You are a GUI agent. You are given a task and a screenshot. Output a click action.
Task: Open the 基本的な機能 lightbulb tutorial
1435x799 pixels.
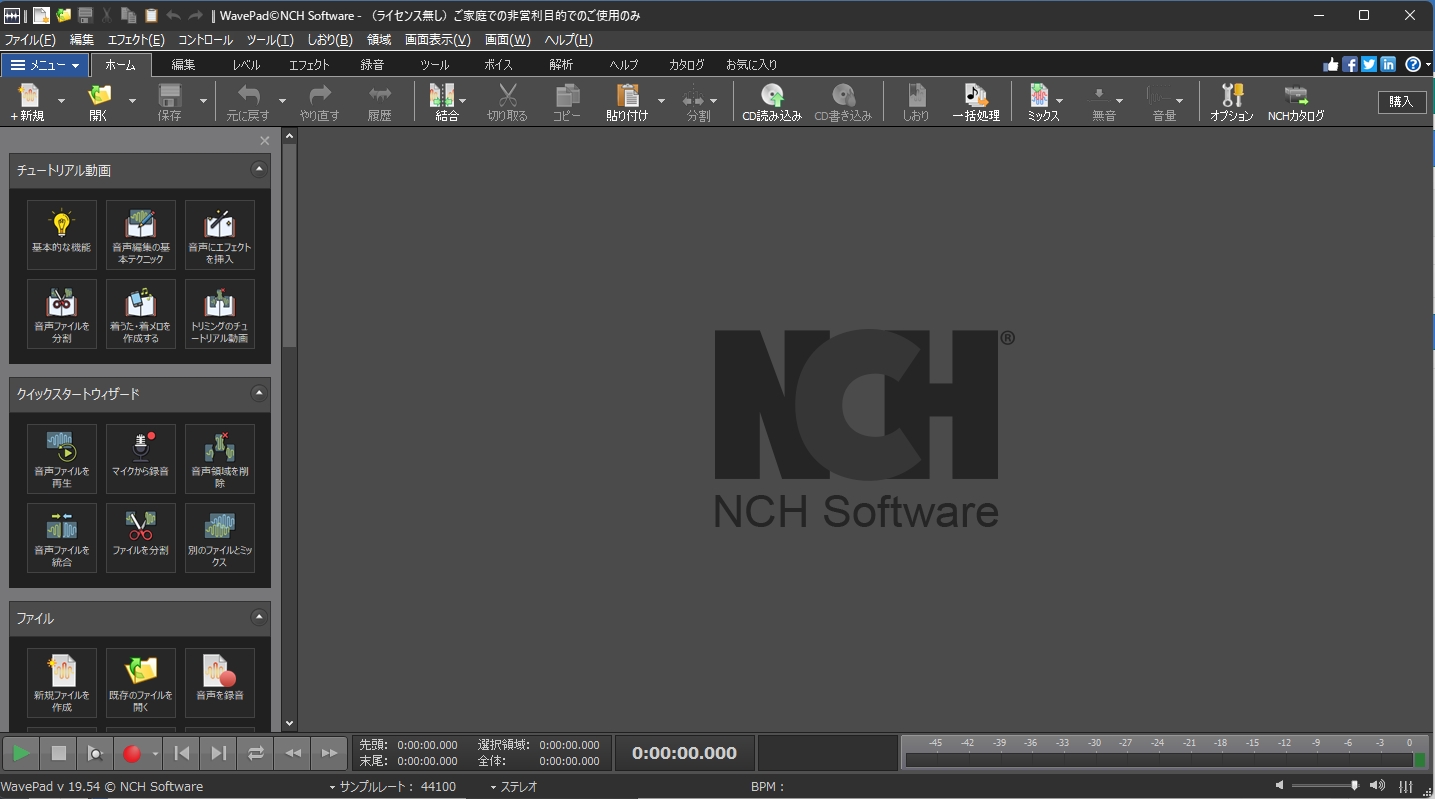pos(62,234)
